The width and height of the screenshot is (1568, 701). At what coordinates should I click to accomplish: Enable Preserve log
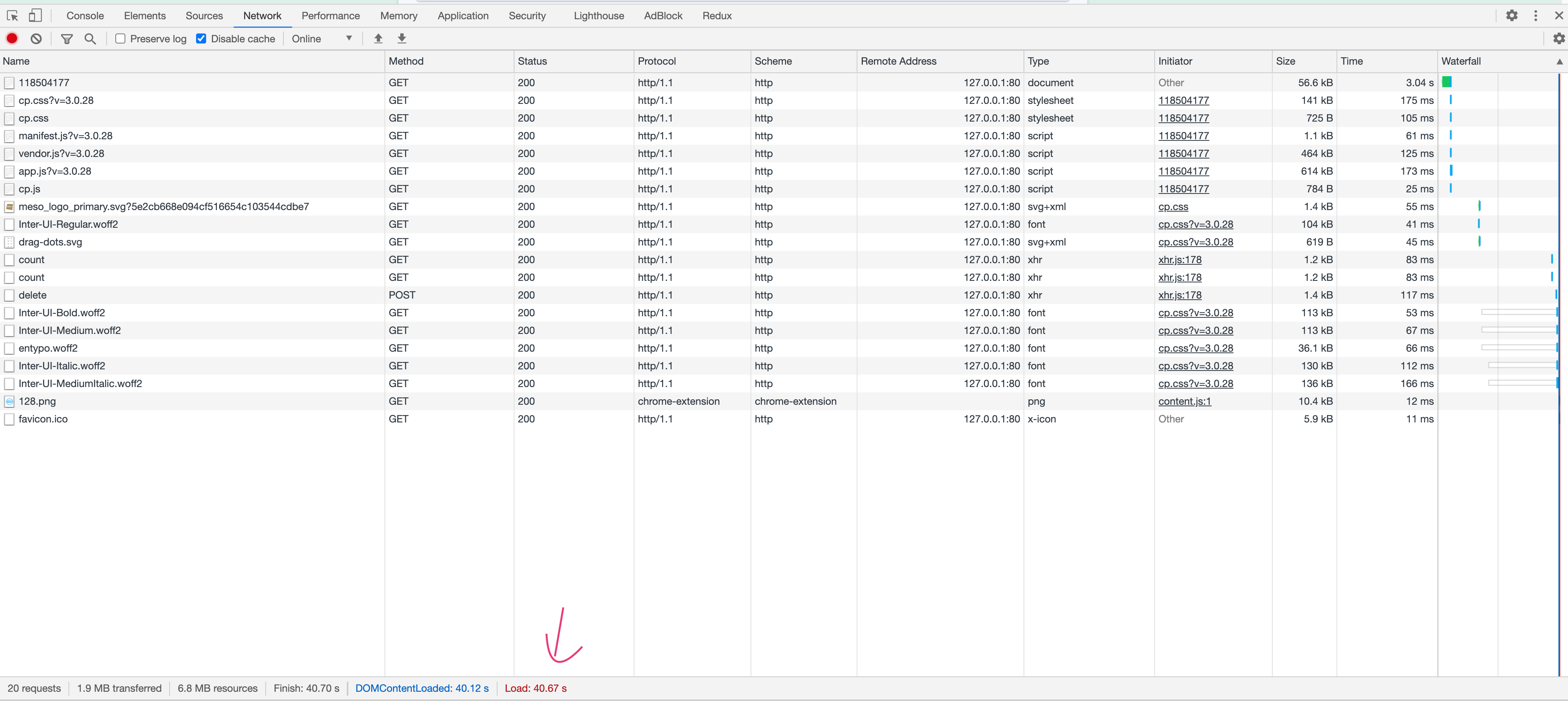[x=120, y=38]
